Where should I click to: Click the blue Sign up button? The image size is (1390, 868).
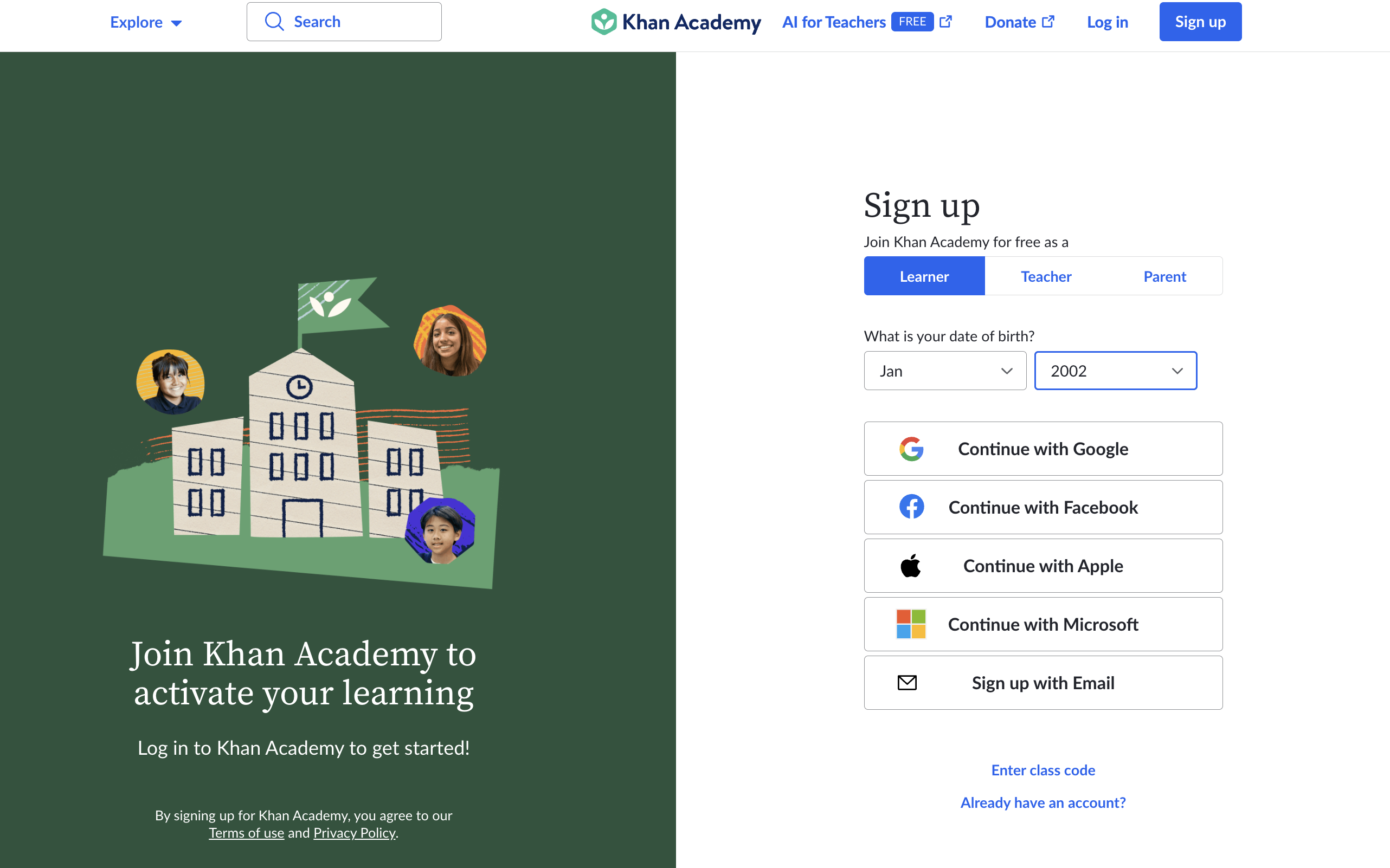1200,22
